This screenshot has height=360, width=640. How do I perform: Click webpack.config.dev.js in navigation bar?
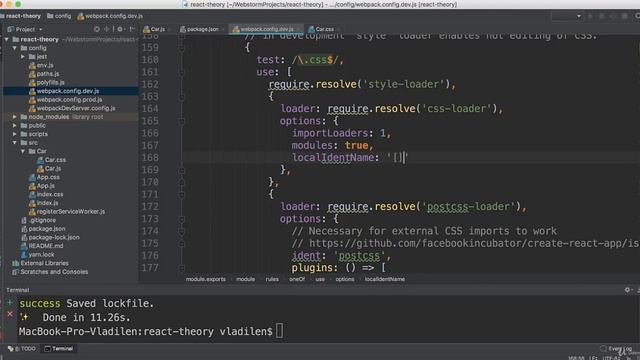point(109,16)
